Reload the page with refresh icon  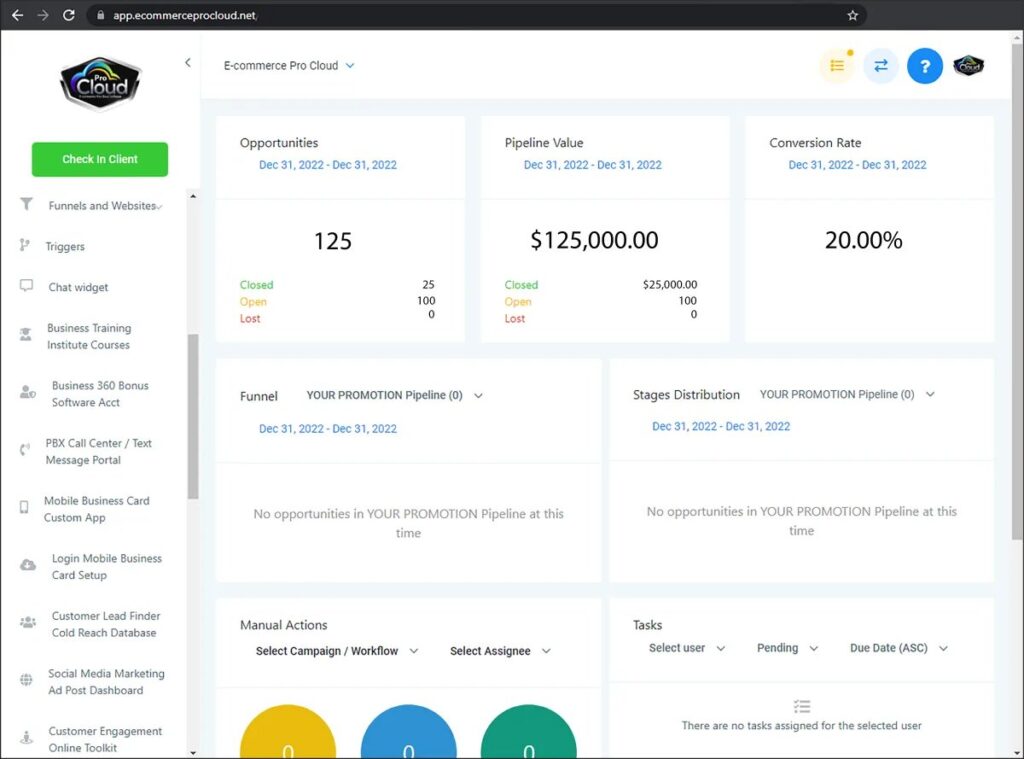[69, 15]
